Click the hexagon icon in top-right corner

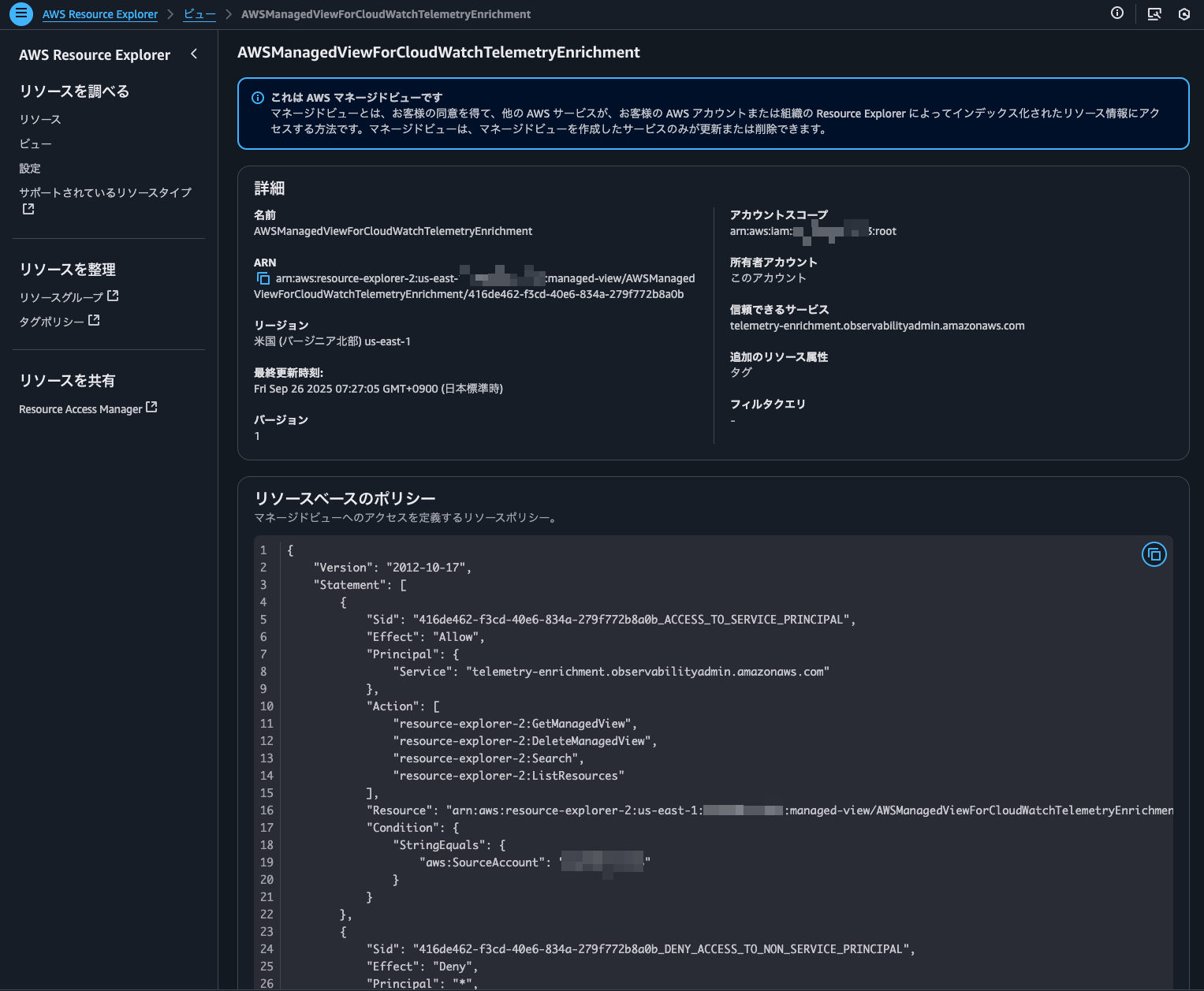coord(1183,14)
